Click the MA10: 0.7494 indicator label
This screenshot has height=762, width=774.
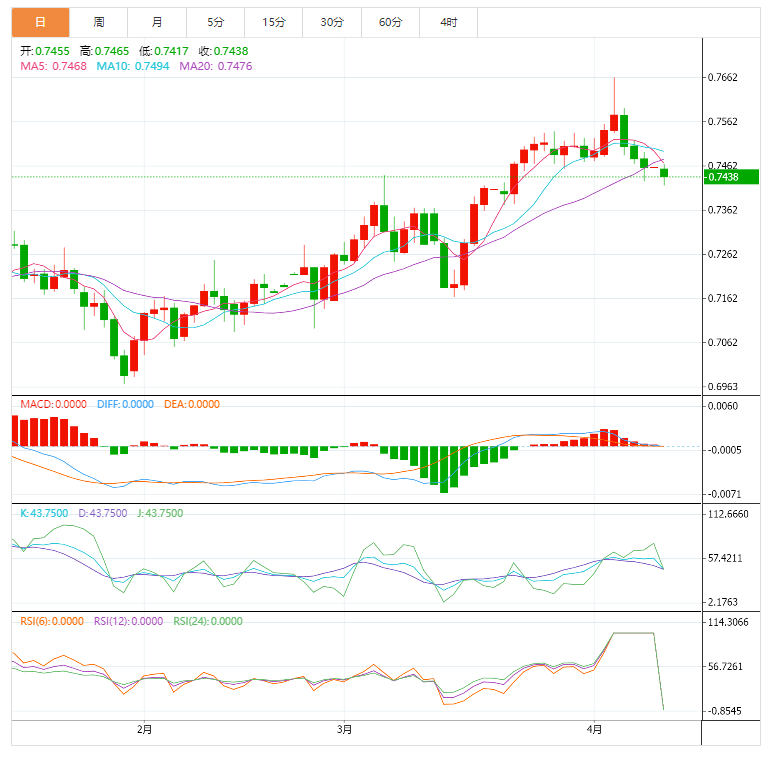click(x=133, y=66)
